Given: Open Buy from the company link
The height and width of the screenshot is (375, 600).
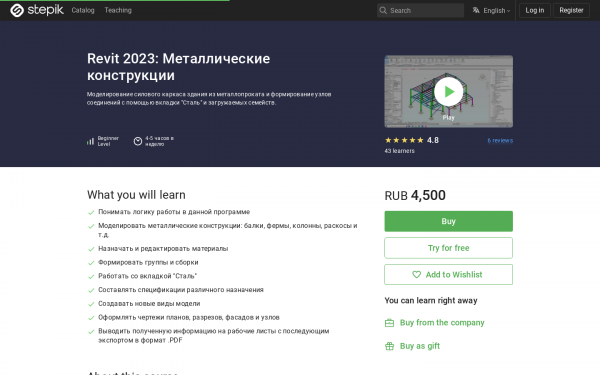Looking at the screenshot, I should [442, 323].
